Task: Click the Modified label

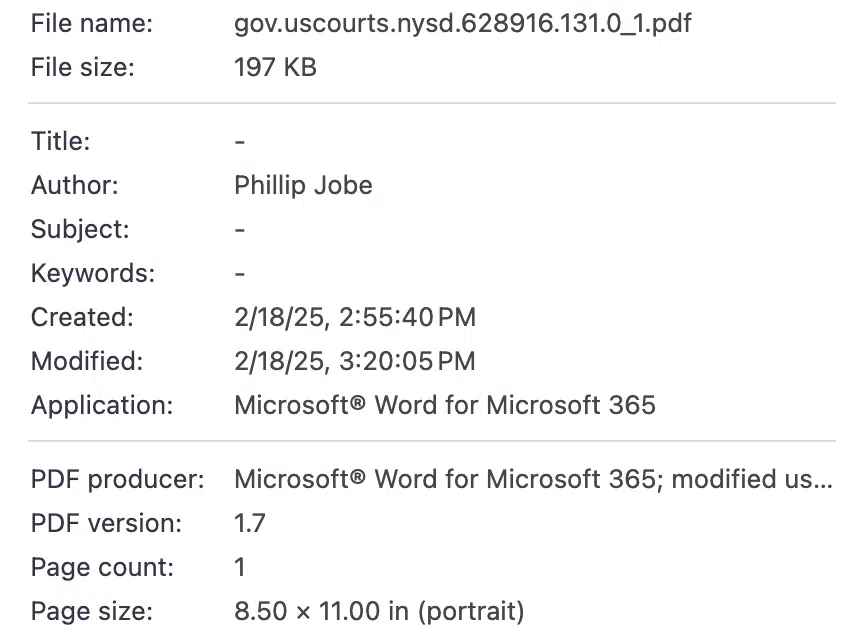Action: pos(87,361)
